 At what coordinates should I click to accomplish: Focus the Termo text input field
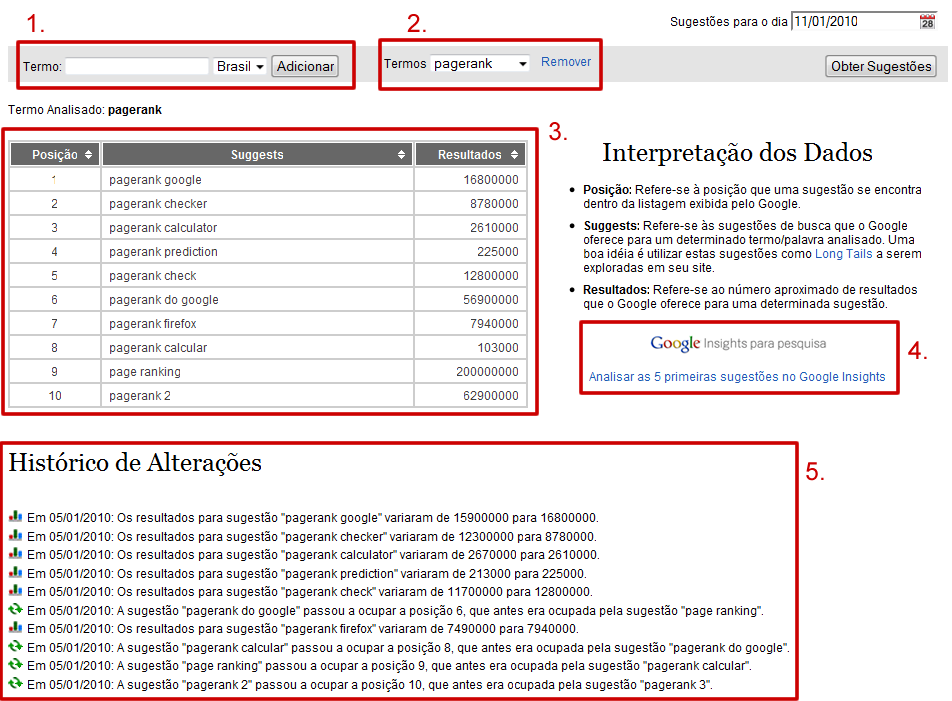(x=137, y=67)
